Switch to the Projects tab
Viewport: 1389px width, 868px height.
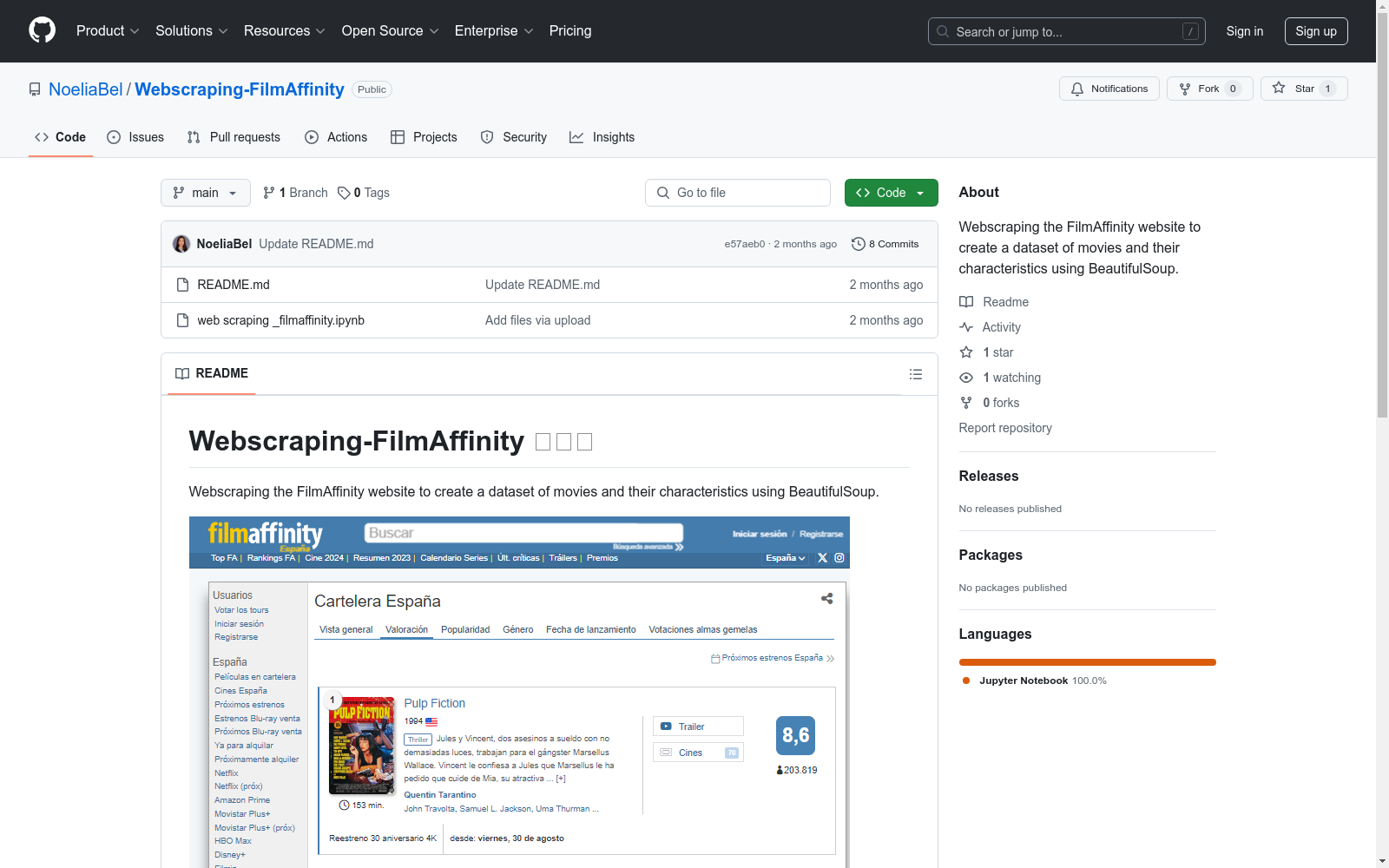click(424, 137)
